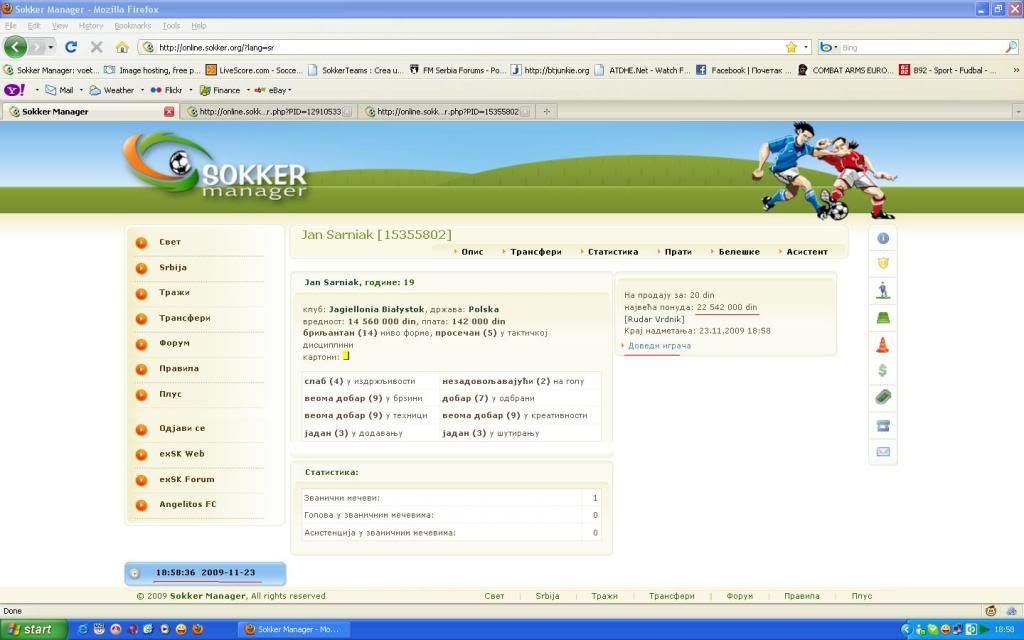Open the Bookmarks menu
Image resolution: width=1024 pixels, height=640 pixels.
tap(133, 26)
